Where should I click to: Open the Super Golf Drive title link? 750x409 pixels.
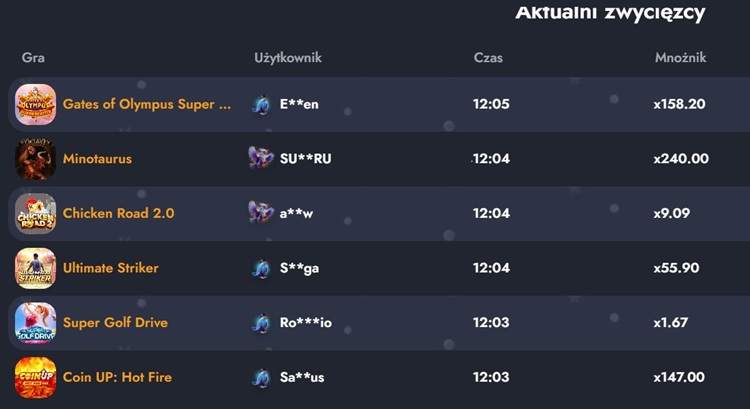pyautogui.click(x=115, y=323)
